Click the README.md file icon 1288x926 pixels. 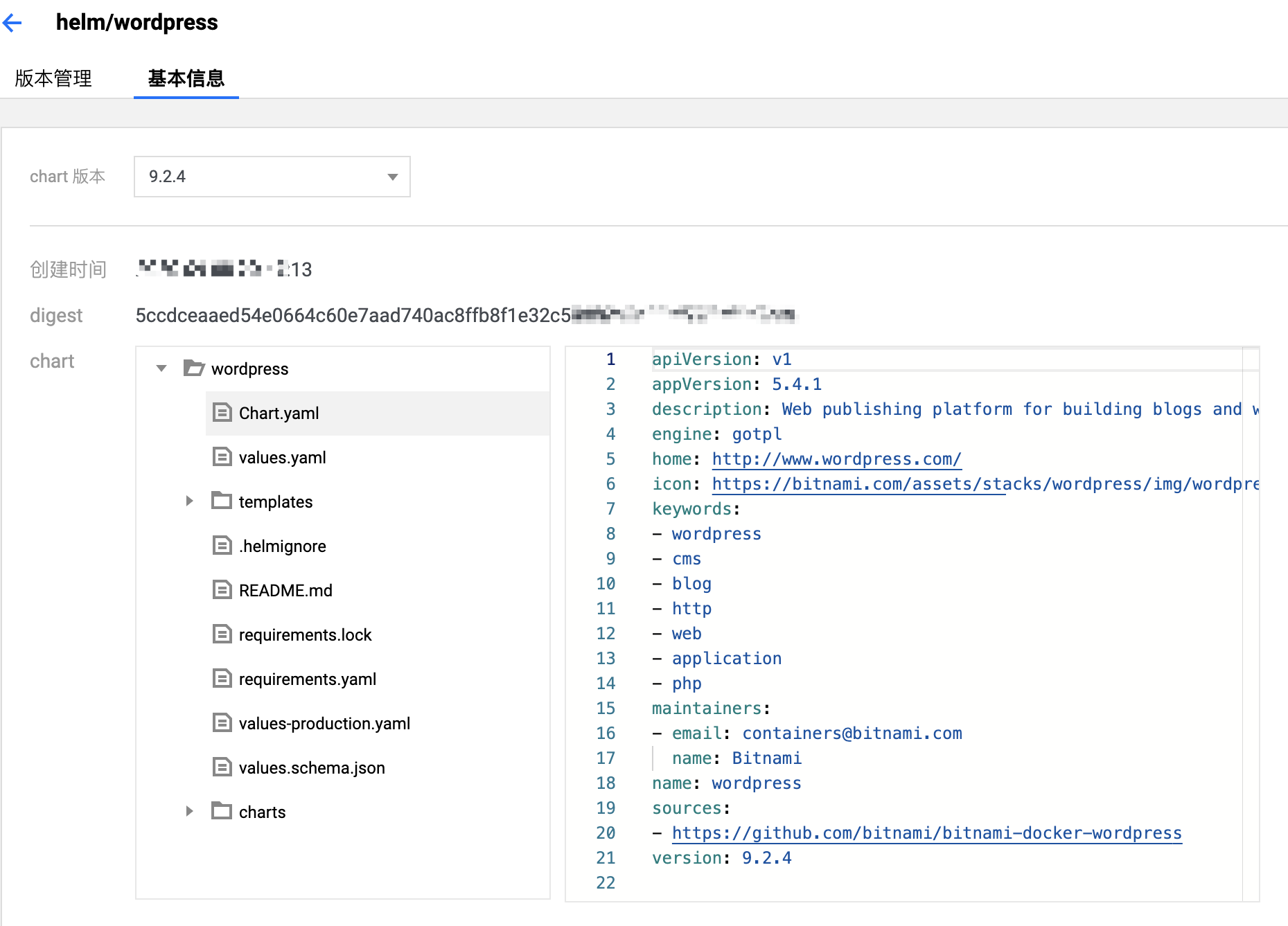click(222, 590)
